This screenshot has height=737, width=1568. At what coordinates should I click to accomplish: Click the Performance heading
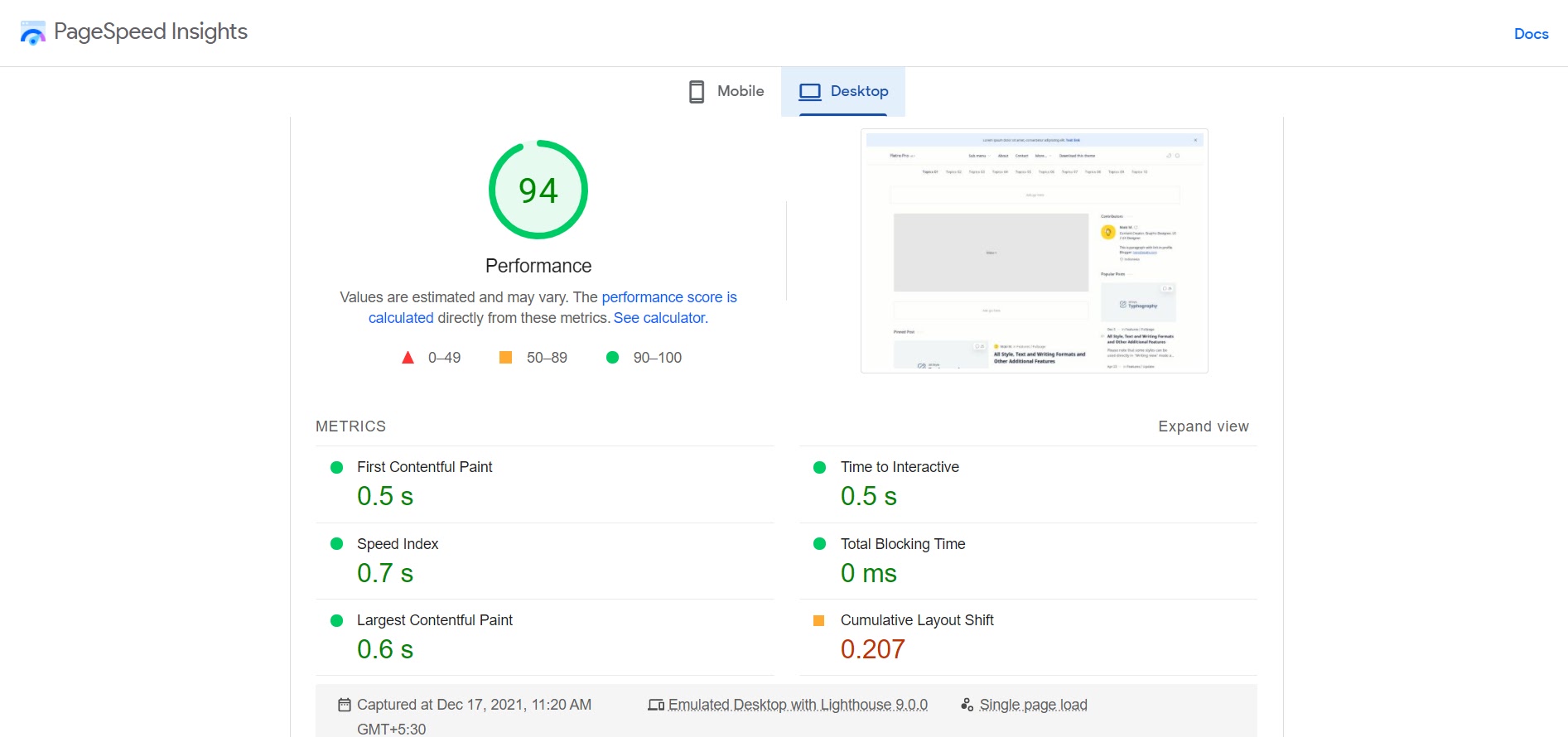point(538,266)
